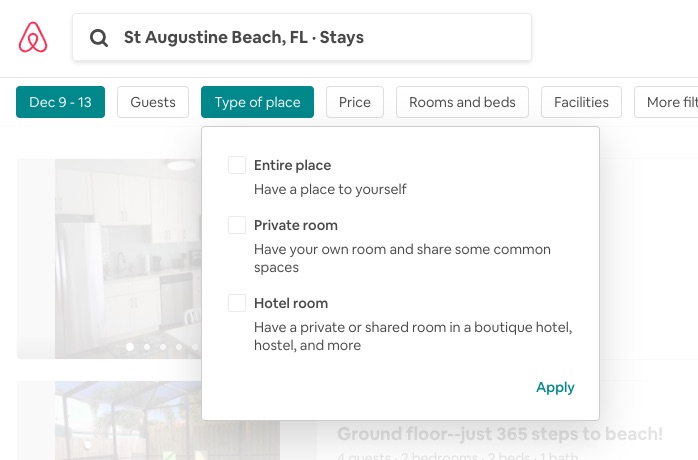Collapse the Type of place filter
The height and width of the screenshot is (460, 698).
point(257,102)
